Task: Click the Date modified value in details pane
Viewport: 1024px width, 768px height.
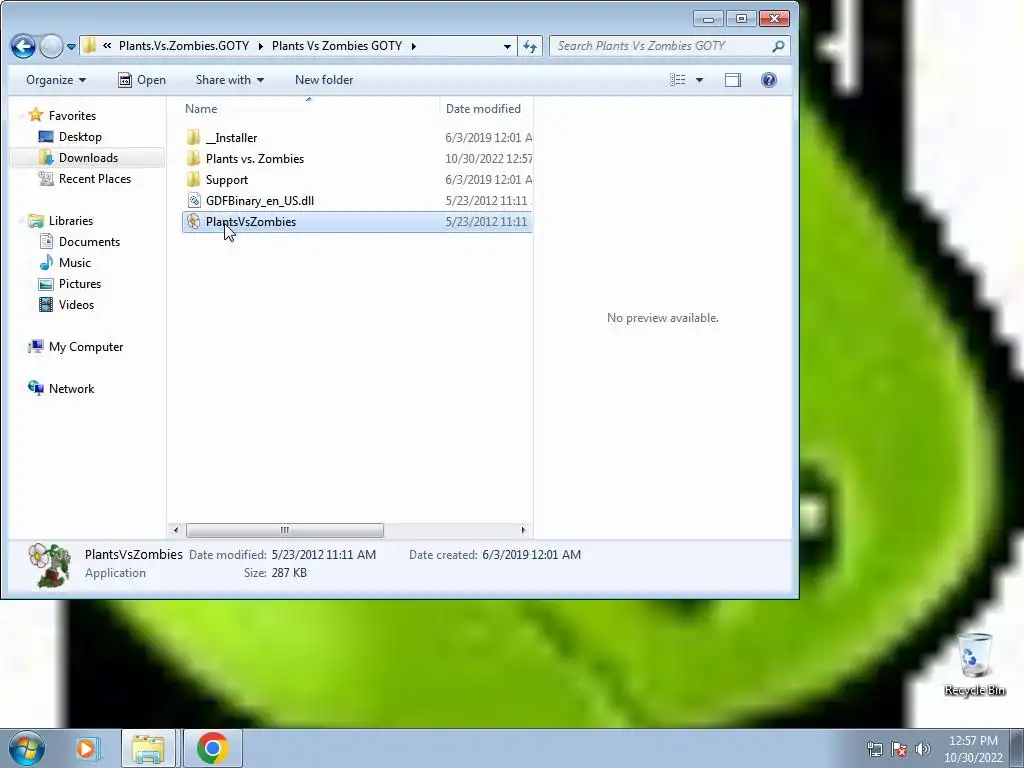Action: click(x=324, y=554)
